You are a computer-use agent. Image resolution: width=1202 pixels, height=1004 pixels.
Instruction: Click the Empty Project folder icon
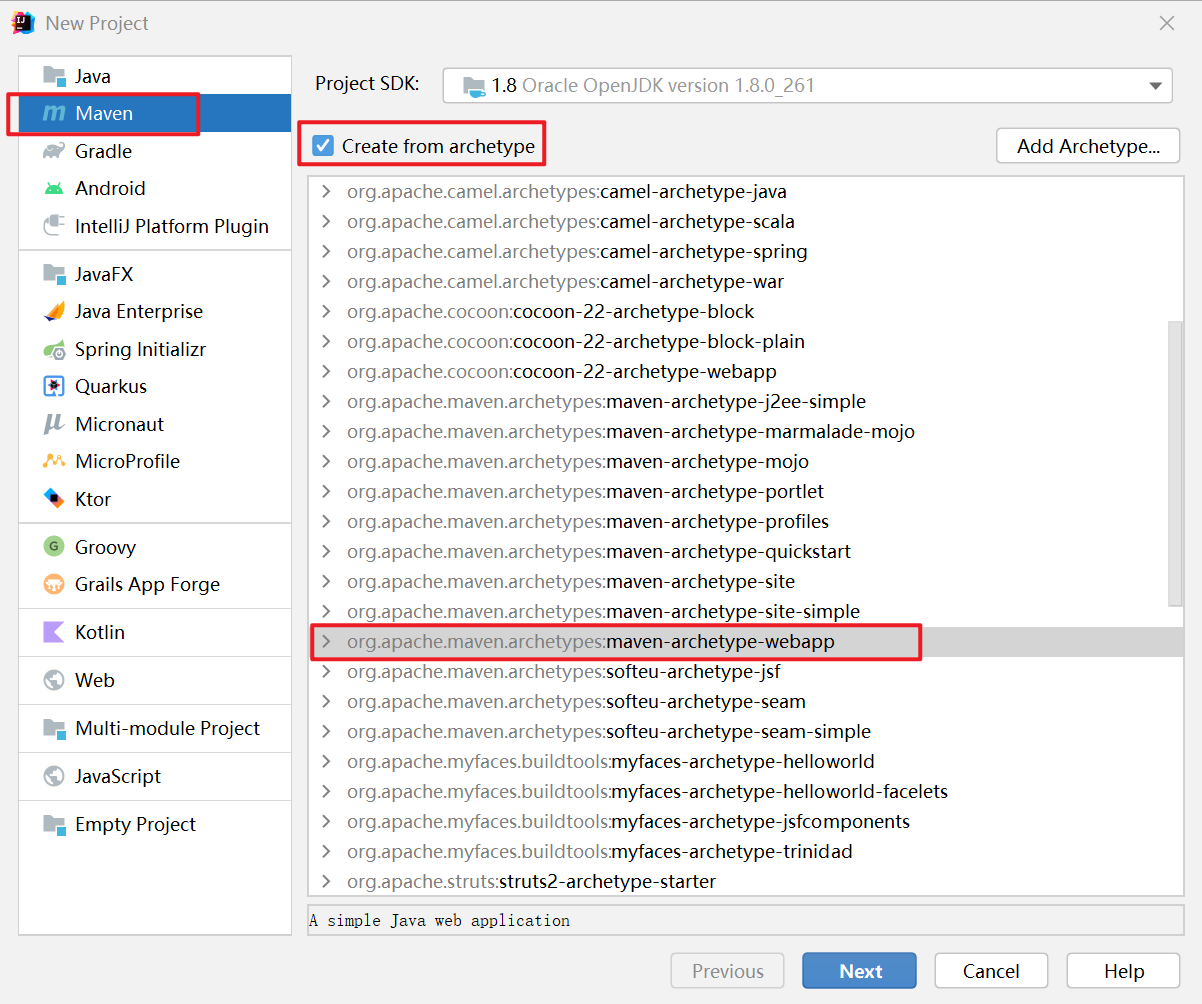coord(54,824)
